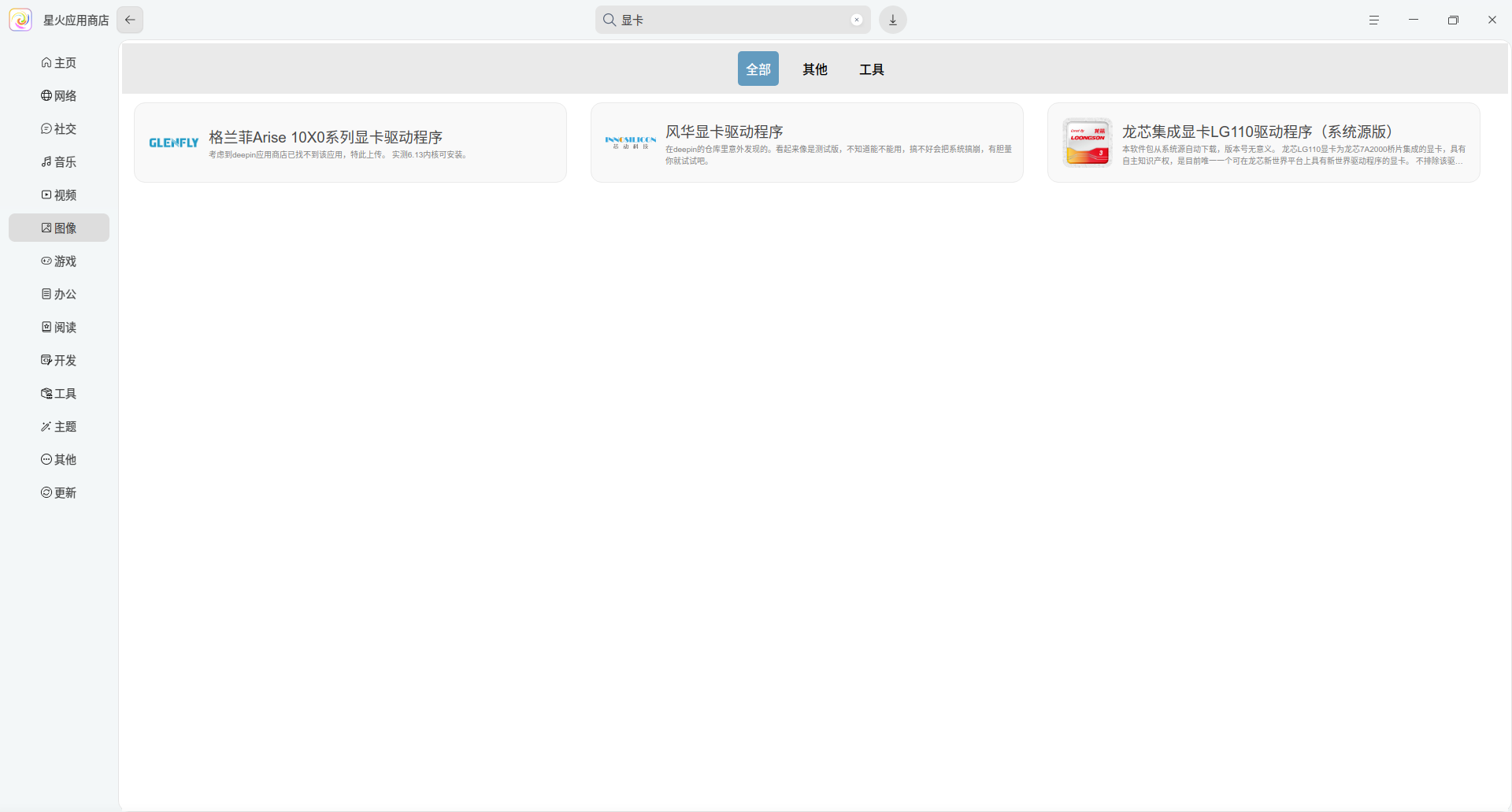The image size is (1512, 812).
Task: Browse the 音乐 music category
Action: click(59, 162)
